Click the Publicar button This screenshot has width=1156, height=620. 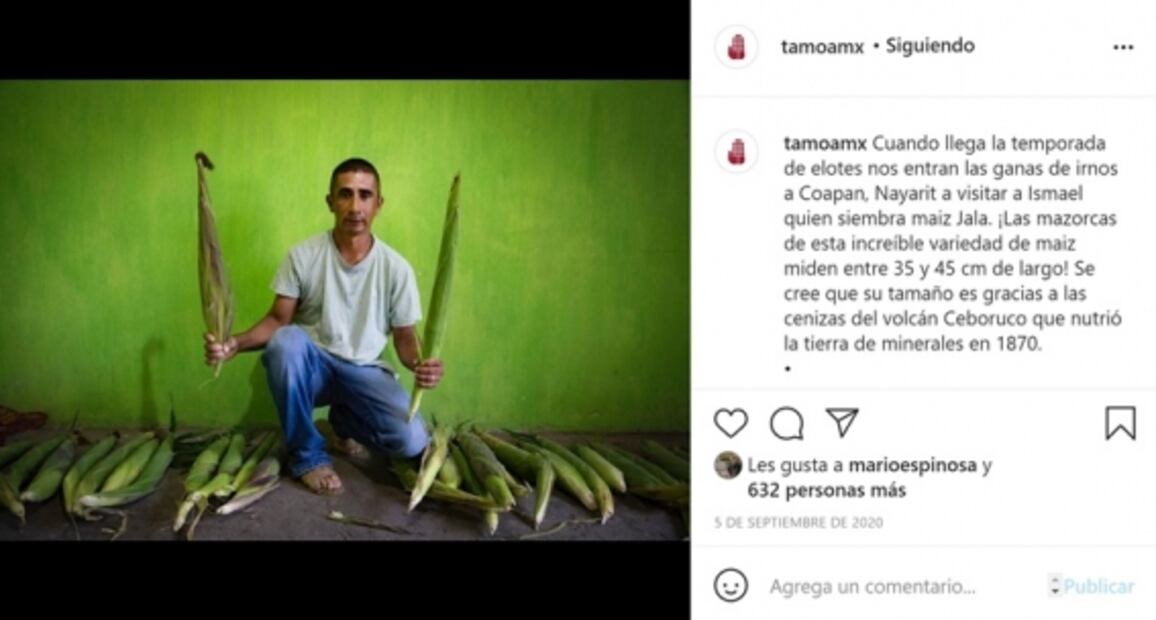(x=1098, y=587)
